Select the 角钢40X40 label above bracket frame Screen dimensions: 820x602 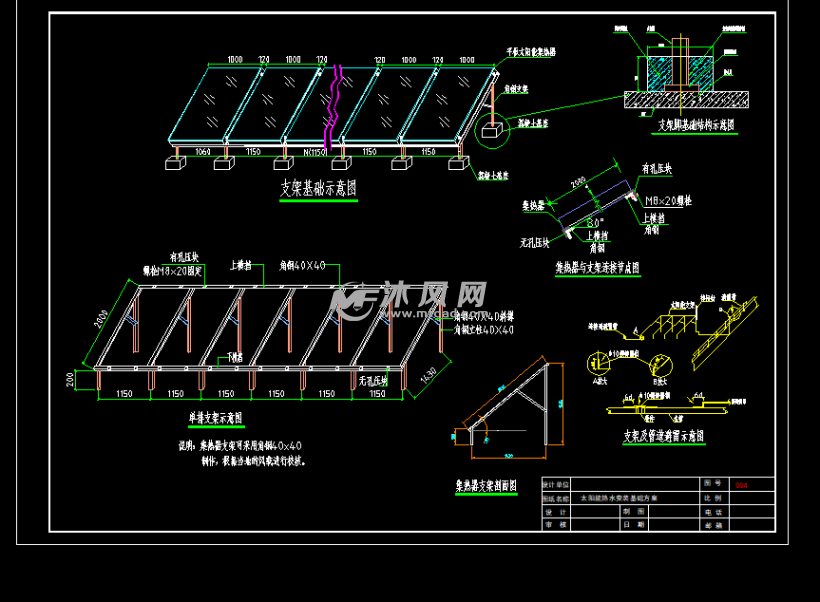pos(302,265)
